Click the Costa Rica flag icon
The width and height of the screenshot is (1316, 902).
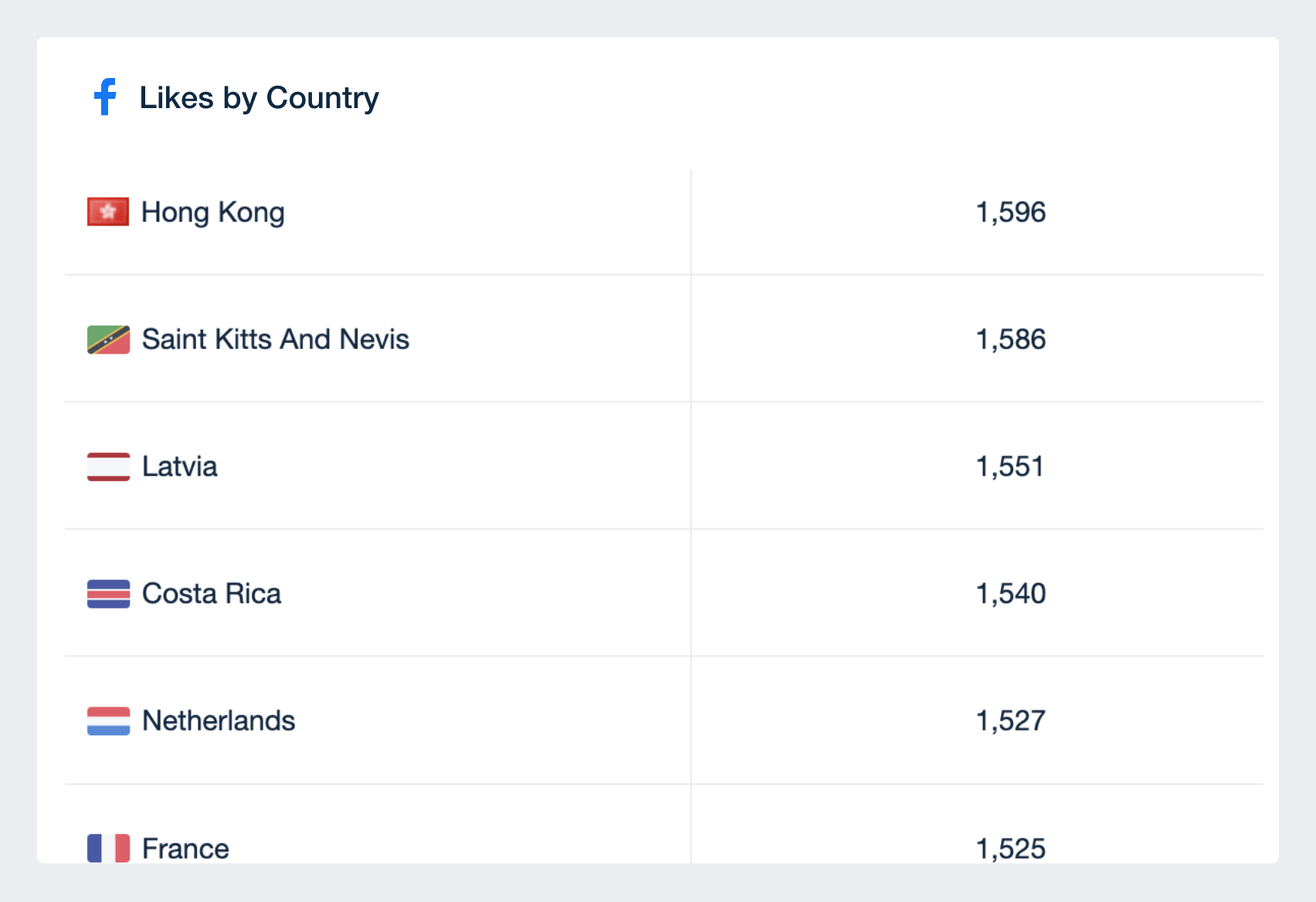point(108,594)
